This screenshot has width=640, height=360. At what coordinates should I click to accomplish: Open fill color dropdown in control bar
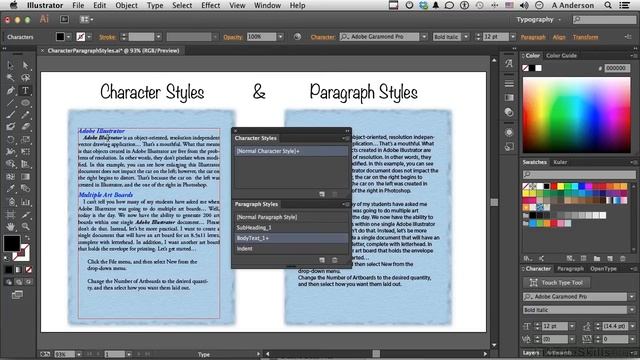click(x=69, y=37)
